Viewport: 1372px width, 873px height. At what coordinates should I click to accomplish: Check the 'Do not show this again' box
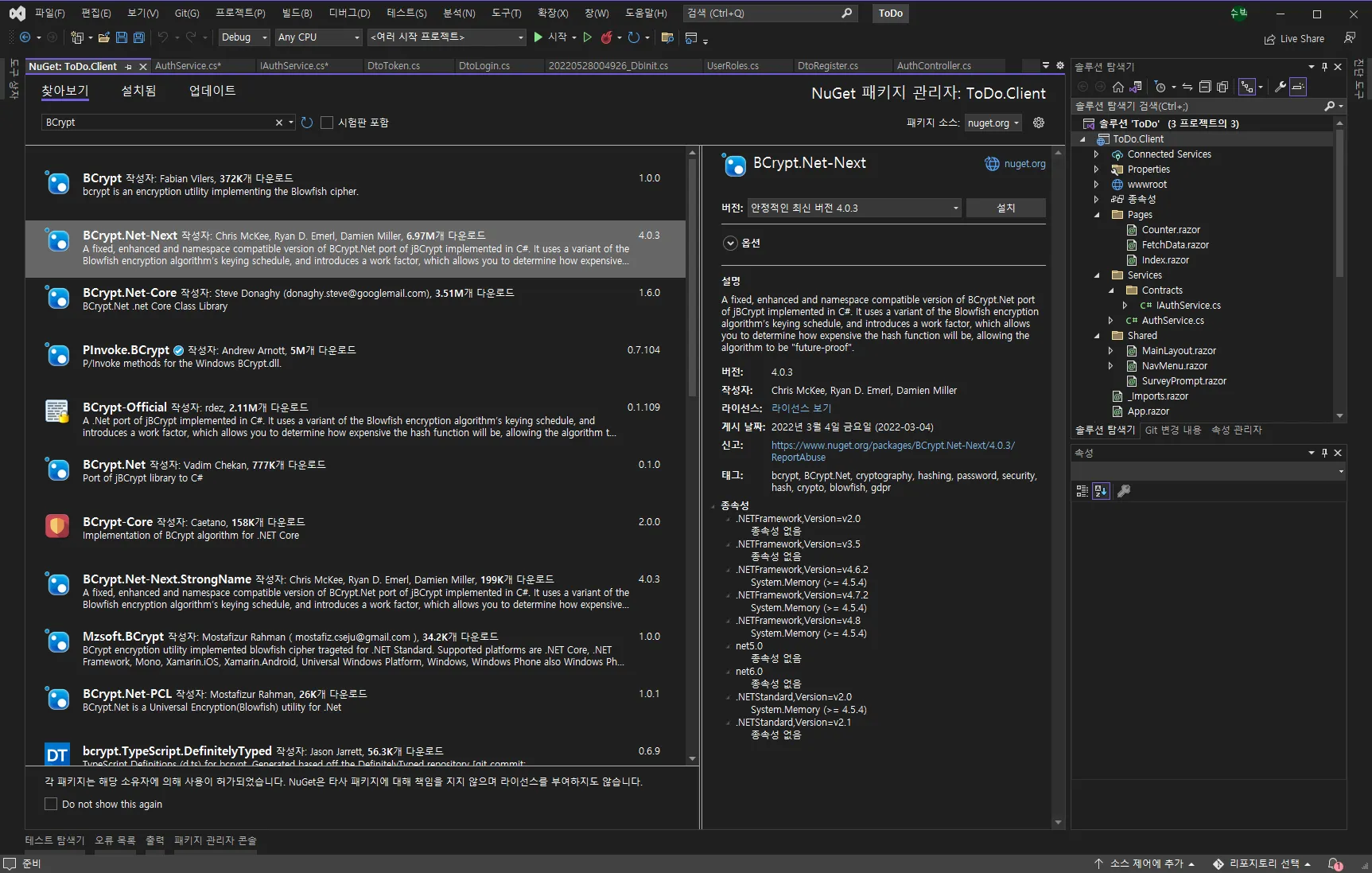tap(52, 804)
